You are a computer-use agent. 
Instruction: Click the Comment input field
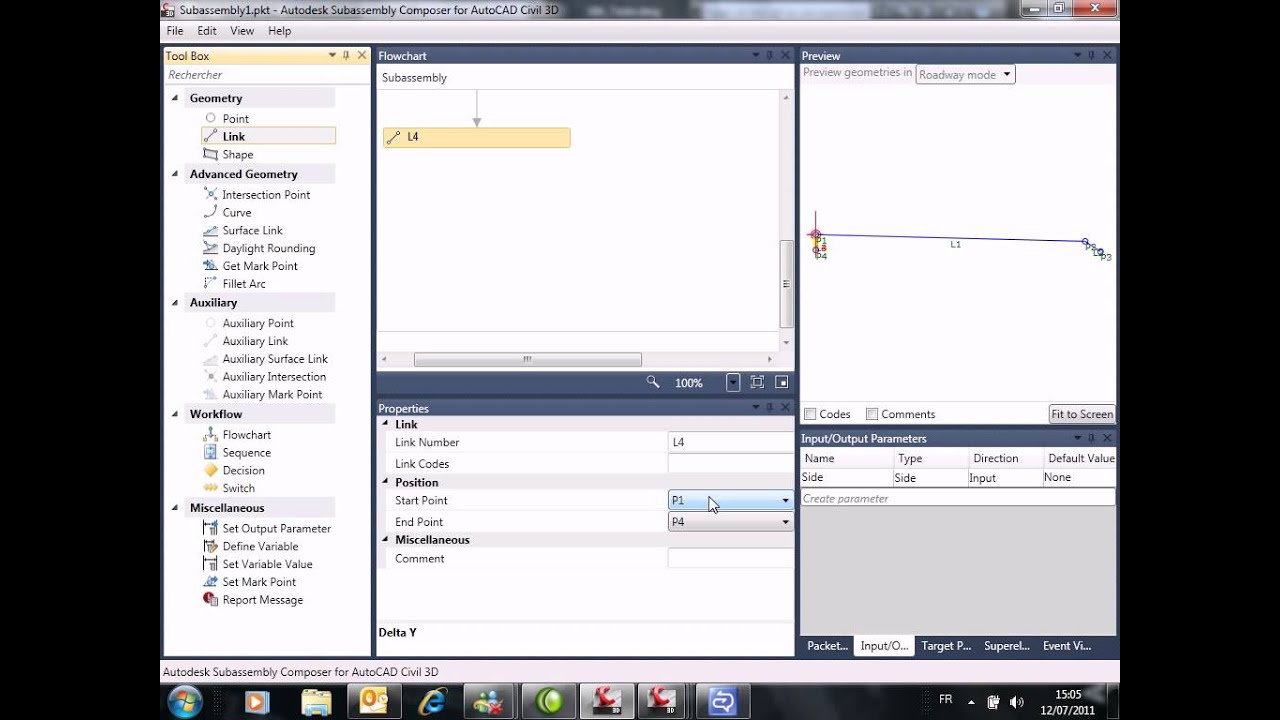click(x=730, y=559)
